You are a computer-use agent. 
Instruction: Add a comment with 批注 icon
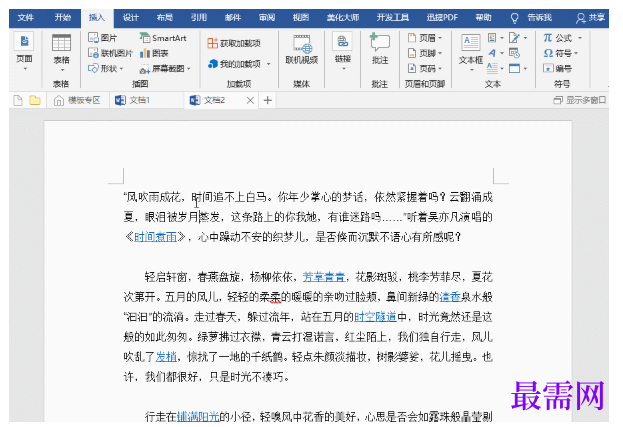380,49
